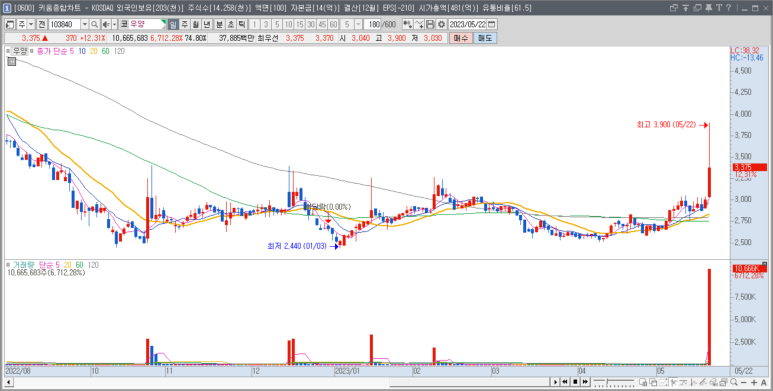Viewport: 773px width, 391px height.
Task: Switch to the tick (틱) period toggle
Action: (242, 24)
